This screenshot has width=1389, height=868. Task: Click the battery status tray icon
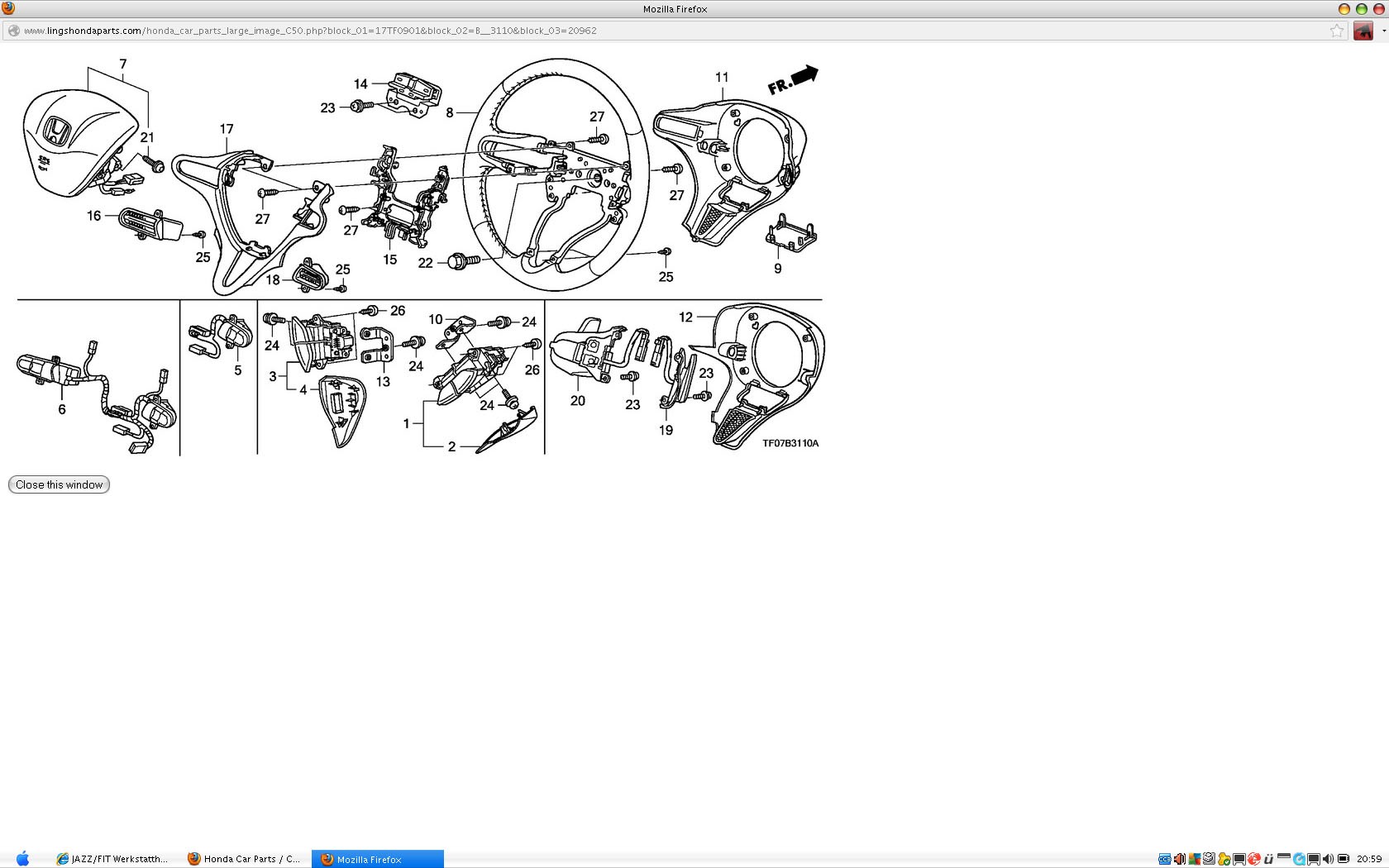pyautogui.click(x=1344, y=859)
